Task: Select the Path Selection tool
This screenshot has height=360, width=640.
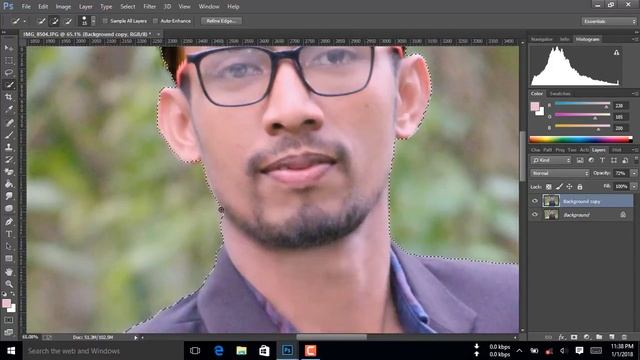Action: coord(9,247)
